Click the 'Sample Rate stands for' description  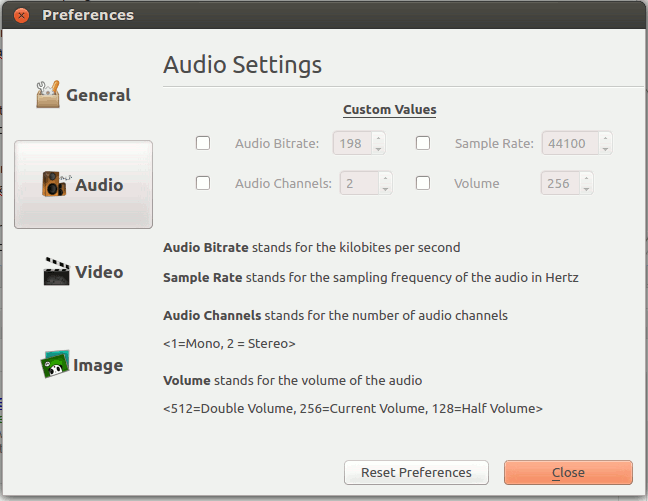point(371,277)
